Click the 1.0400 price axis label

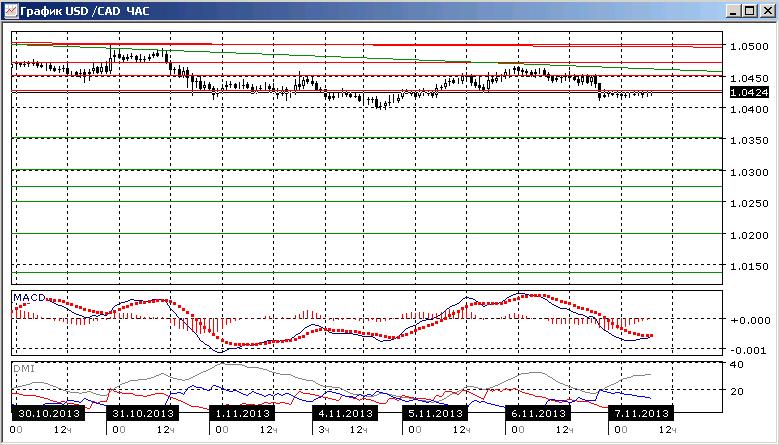tap(749, 109)
